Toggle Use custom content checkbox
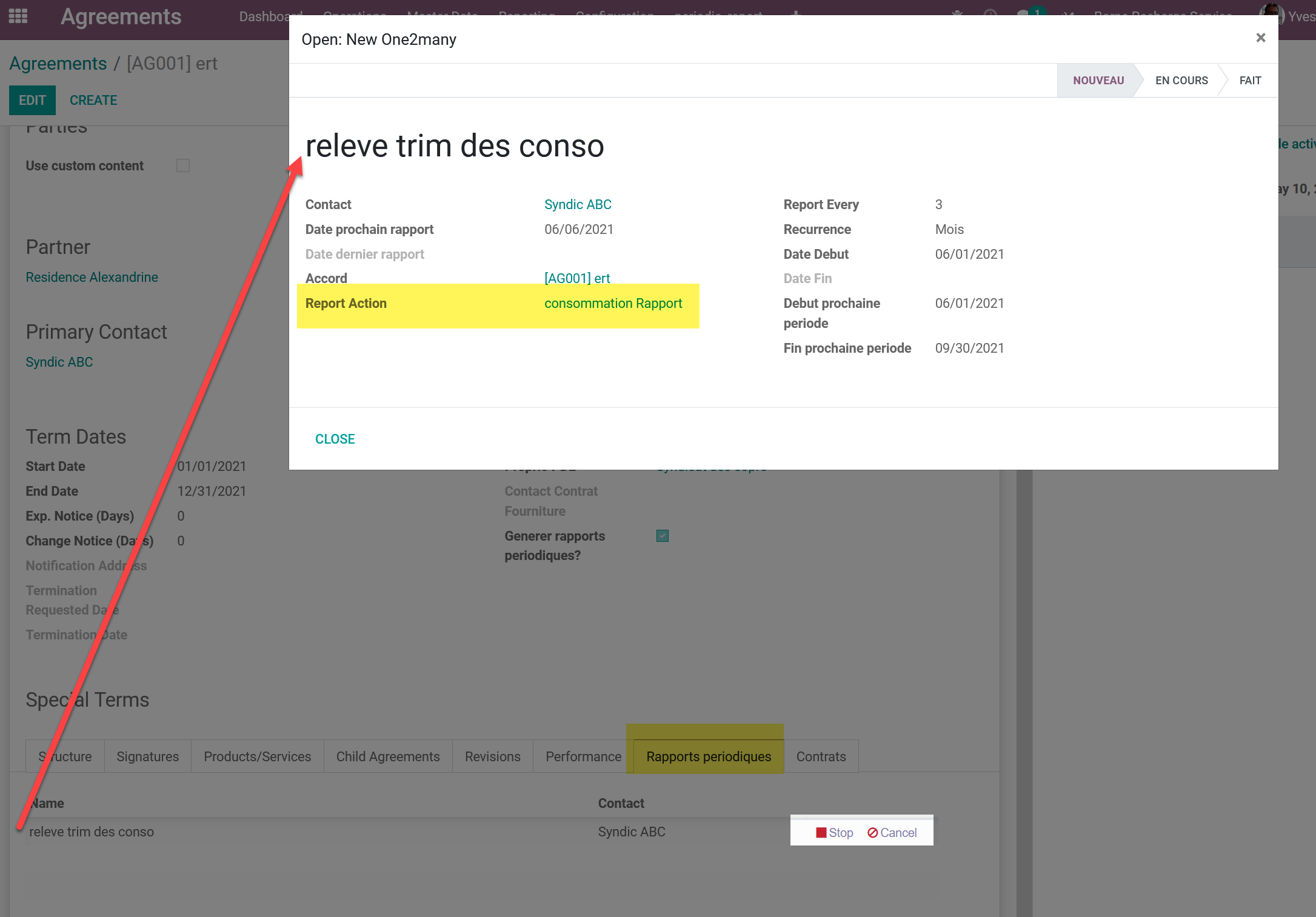Screen dimensions: 1316x917 (x=183, y=165)
